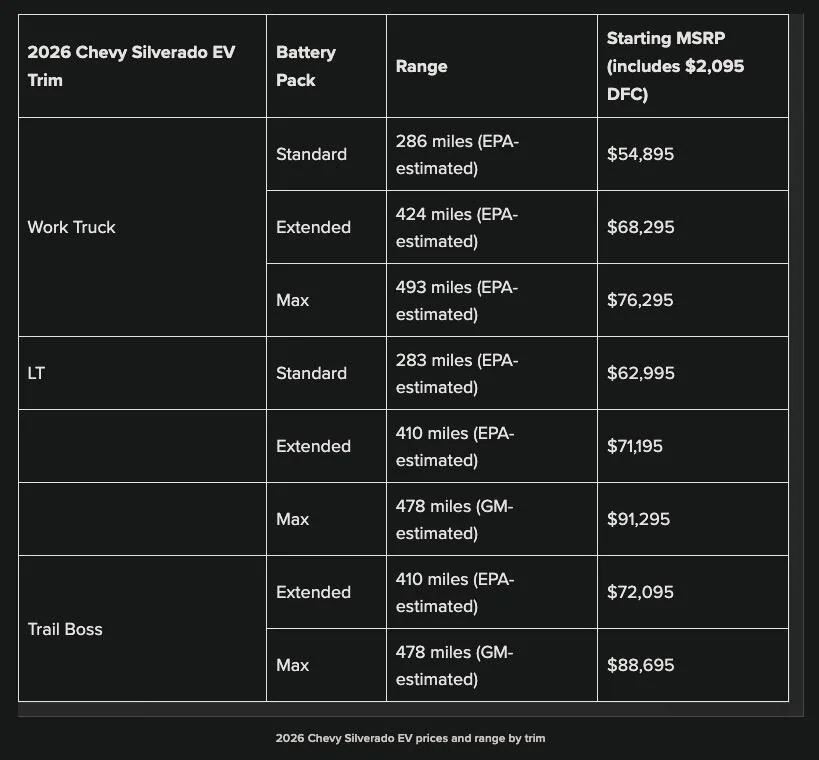Select the $68,295 price cell
Image resolution: width=819 pixels, height=760 pixels.
(693, 227)
